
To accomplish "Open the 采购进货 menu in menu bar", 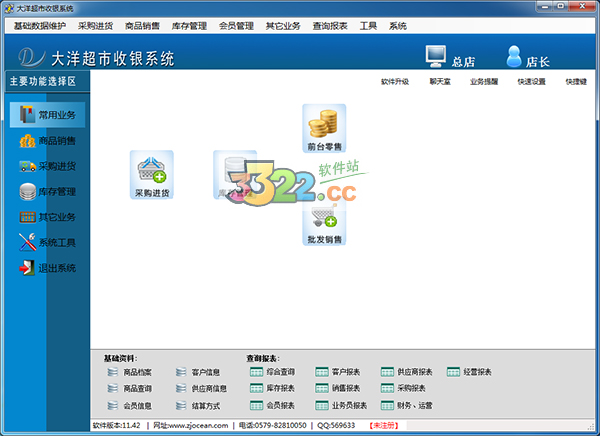I will 95,26.
